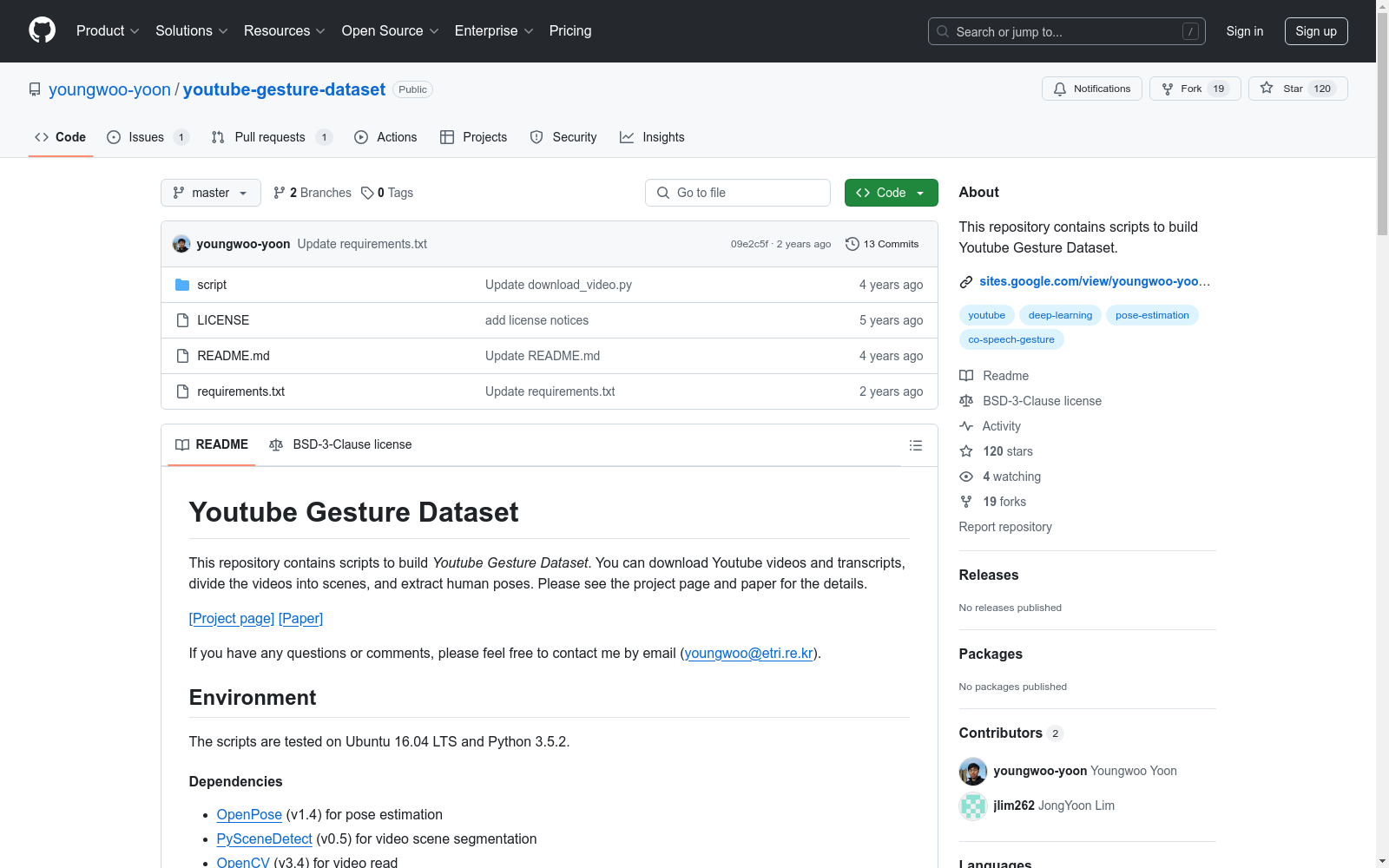This screenshot has height=868, width=1389.
Task: Click the LICENSE file icon
Action: click(x=182, y=320)
